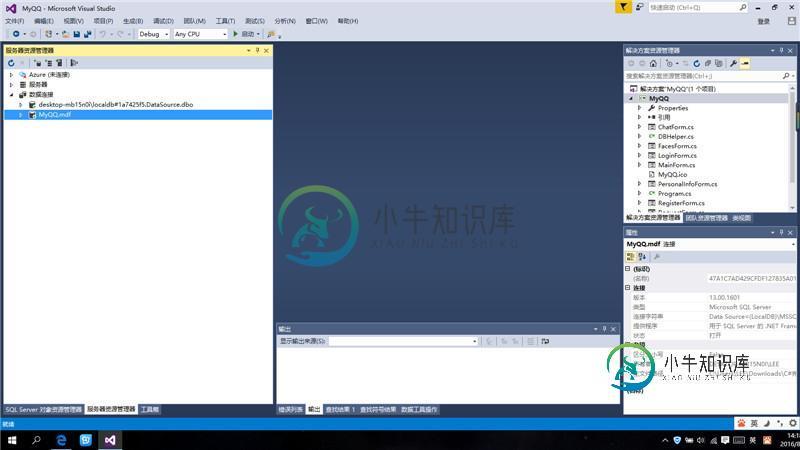The width and height of the screenshot is (800, 450).
Task: Open the Debug menu
Action: tap(163, 21)
